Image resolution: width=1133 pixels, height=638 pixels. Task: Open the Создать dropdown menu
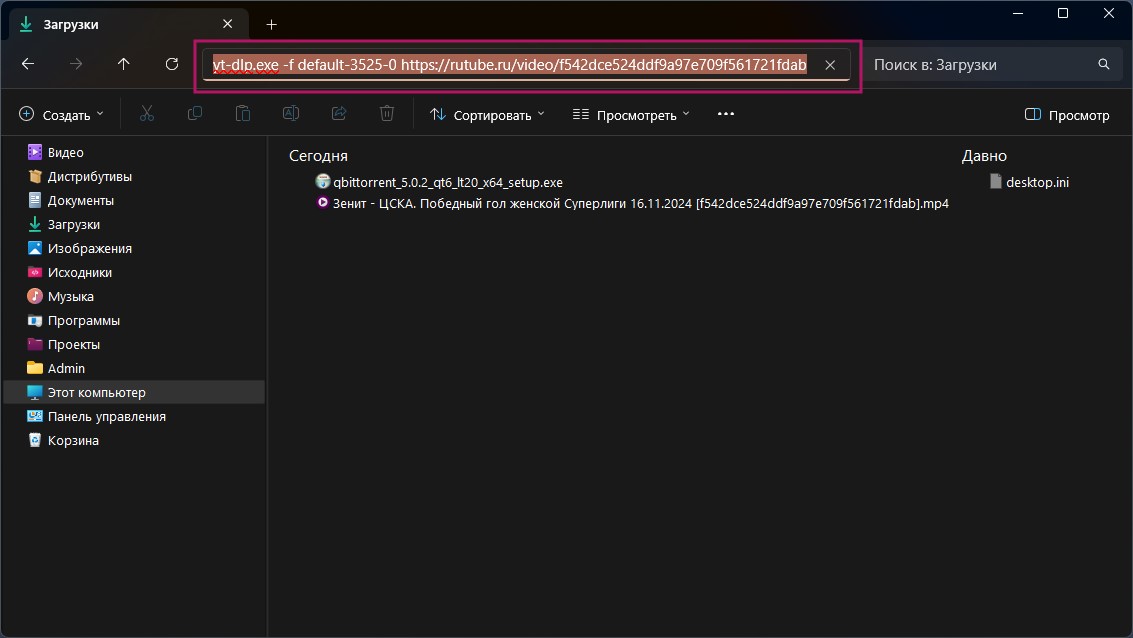coord(62,115)
